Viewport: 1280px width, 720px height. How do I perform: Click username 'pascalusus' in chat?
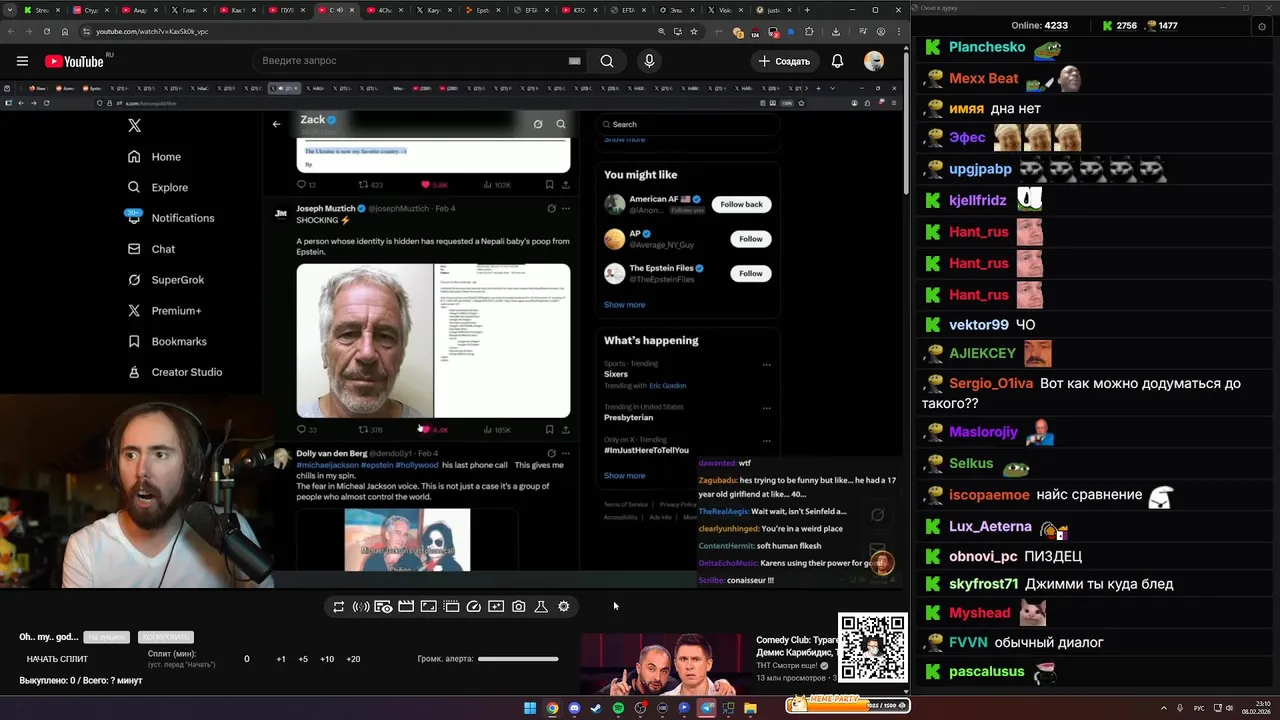(986, 671)
